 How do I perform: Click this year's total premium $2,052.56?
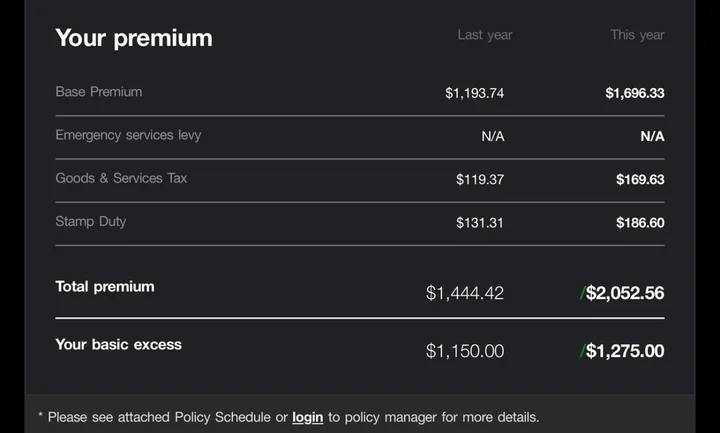tap(626, 293)
